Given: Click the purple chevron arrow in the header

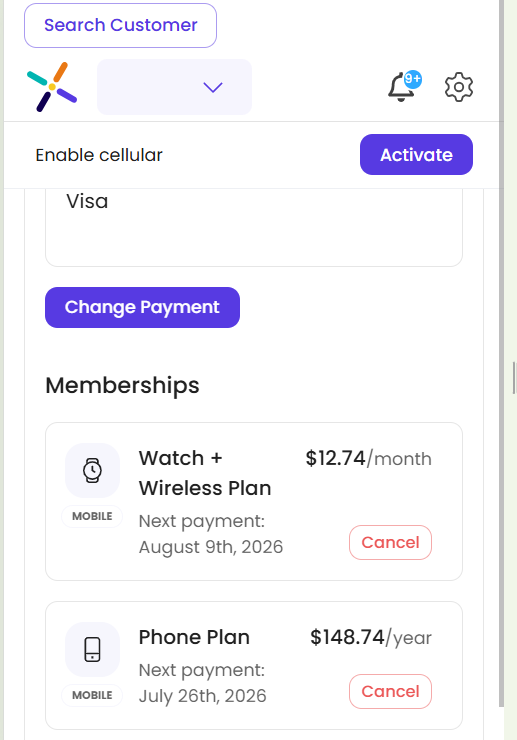Looking at the screenshot, I should point(212,87).
